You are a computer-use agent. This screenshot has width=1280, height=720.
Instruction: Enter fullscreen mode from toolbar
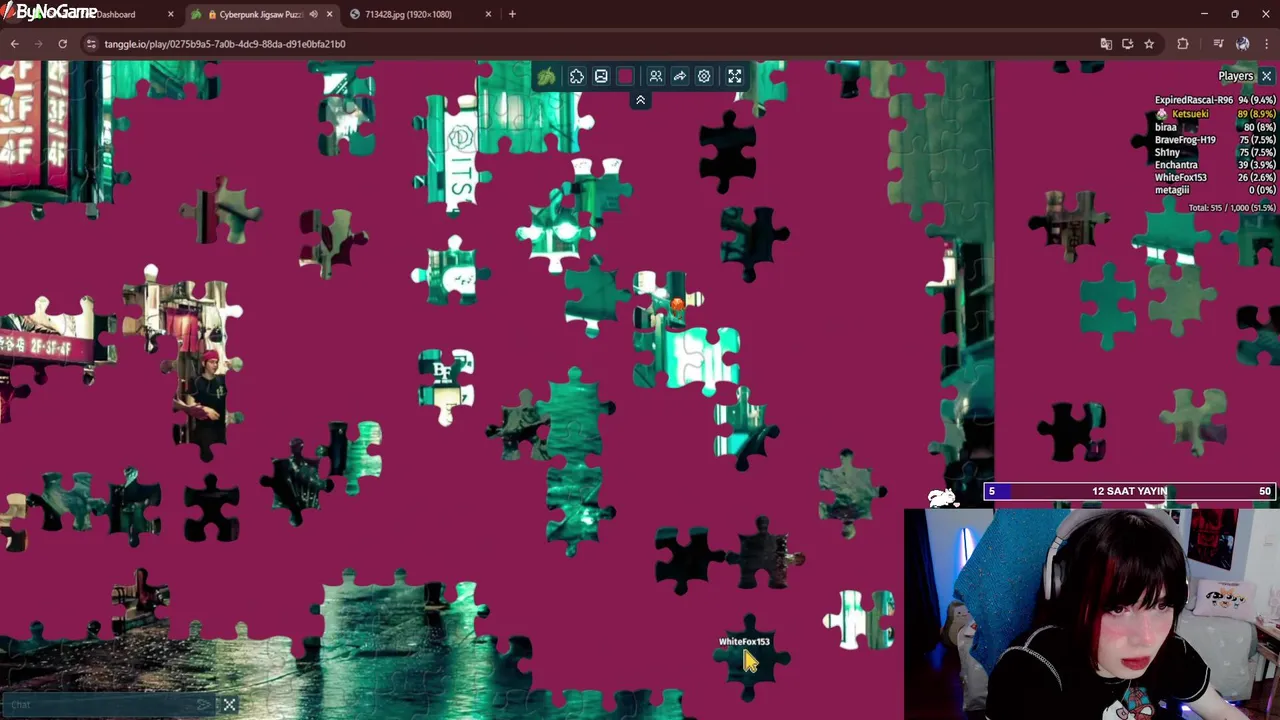[734, 76]
